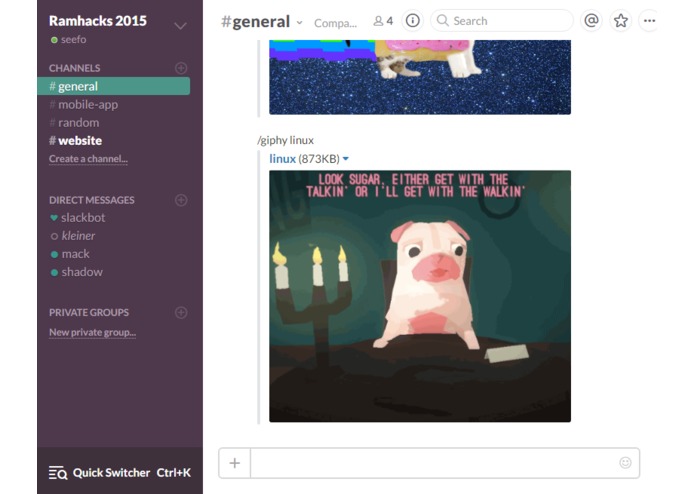Open the more options ellipsis icon
Image resolution: width=695 pixels, height=494 pixels.
pos(649,21)
